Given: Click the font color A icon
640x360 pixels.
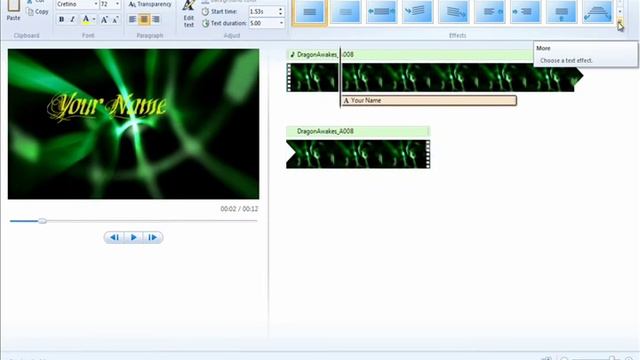Looking at the screenshot, I should (86, 19).
